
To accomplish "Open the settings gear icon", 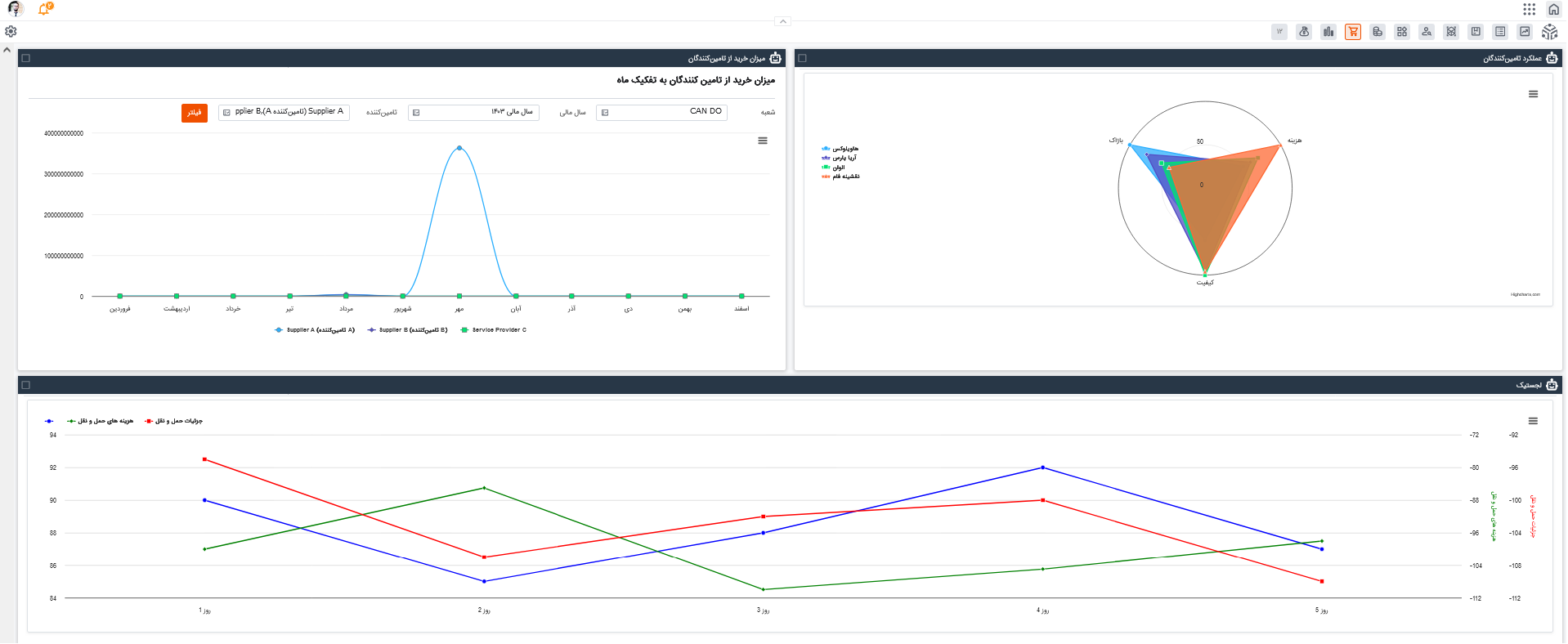I will coord(11,31).
